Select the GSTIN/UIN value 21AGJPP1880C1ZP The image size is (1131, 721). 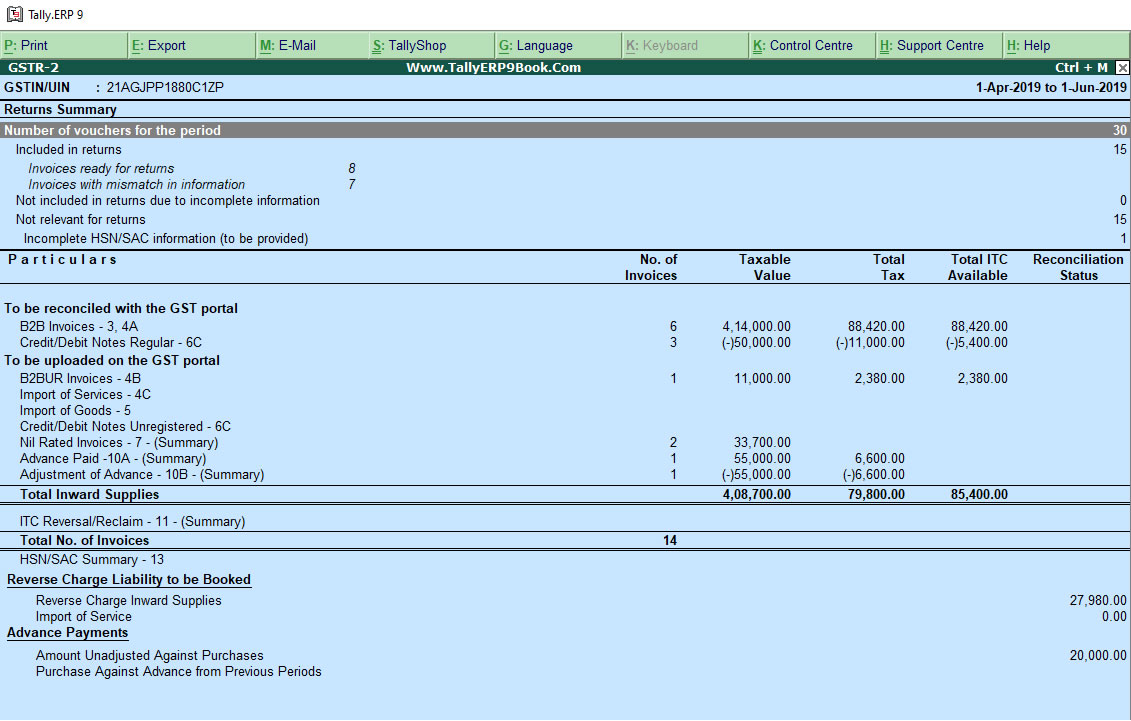[165, 87]
